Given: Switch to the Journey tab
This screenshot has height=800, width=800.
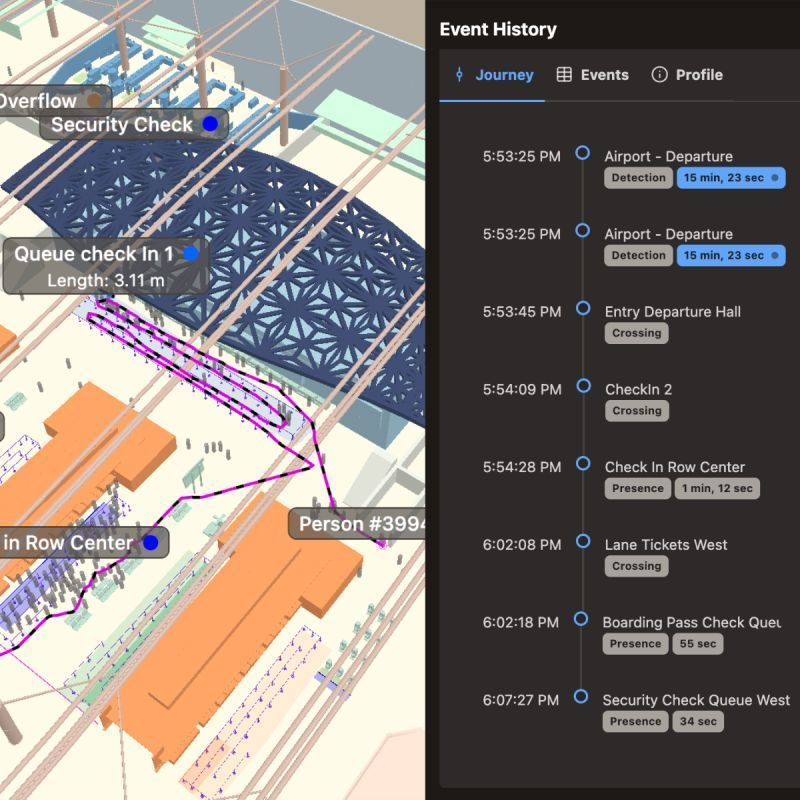Looking at the screenshot, I should click(x=493, y=75).
